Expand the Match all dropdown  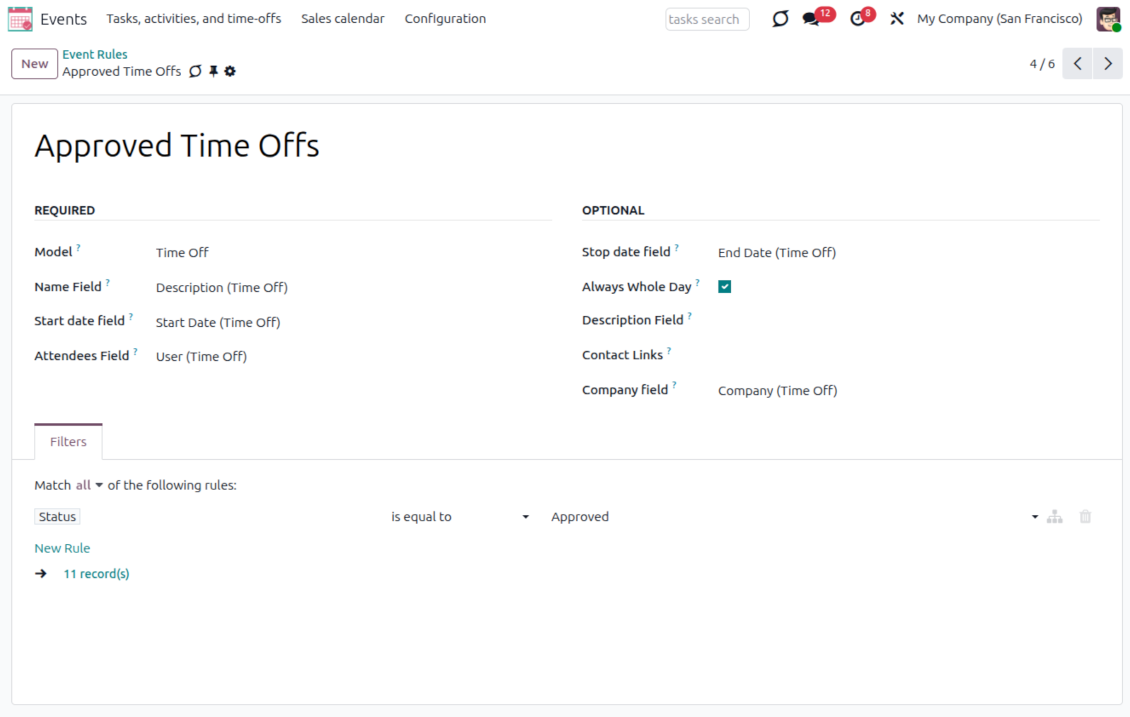click(x=90, y=486)
